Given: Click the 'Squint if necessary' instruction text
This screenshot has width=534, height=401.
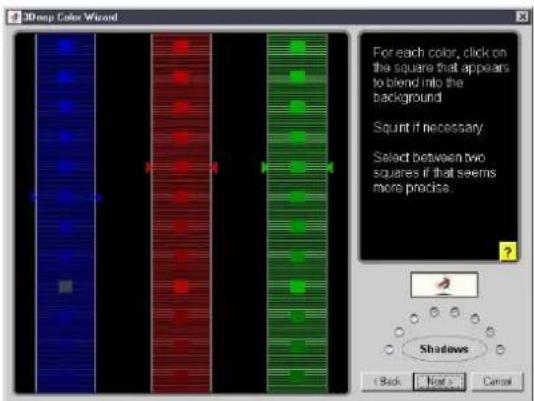Looking at the screenshot, I should tap(428, 127).
